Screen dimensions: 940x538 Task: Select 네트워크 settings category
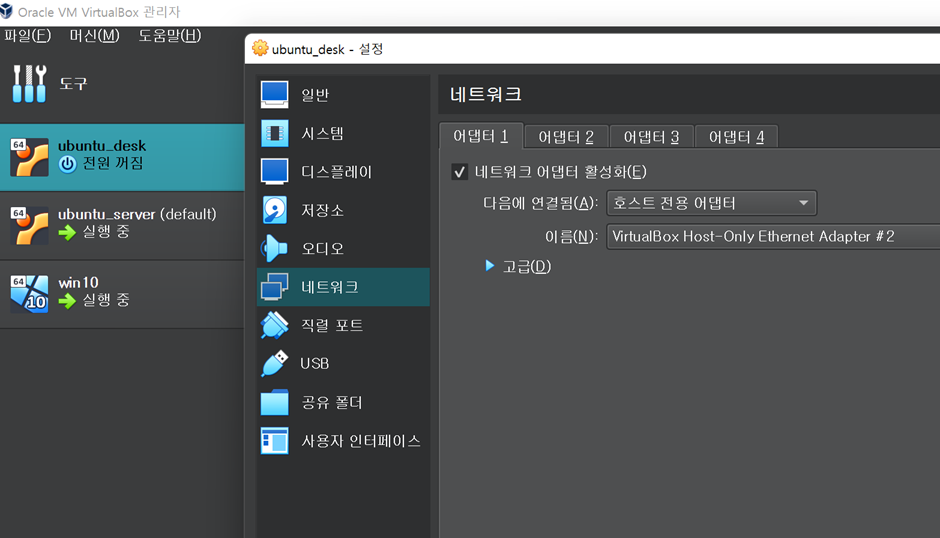tap(343, 287)
